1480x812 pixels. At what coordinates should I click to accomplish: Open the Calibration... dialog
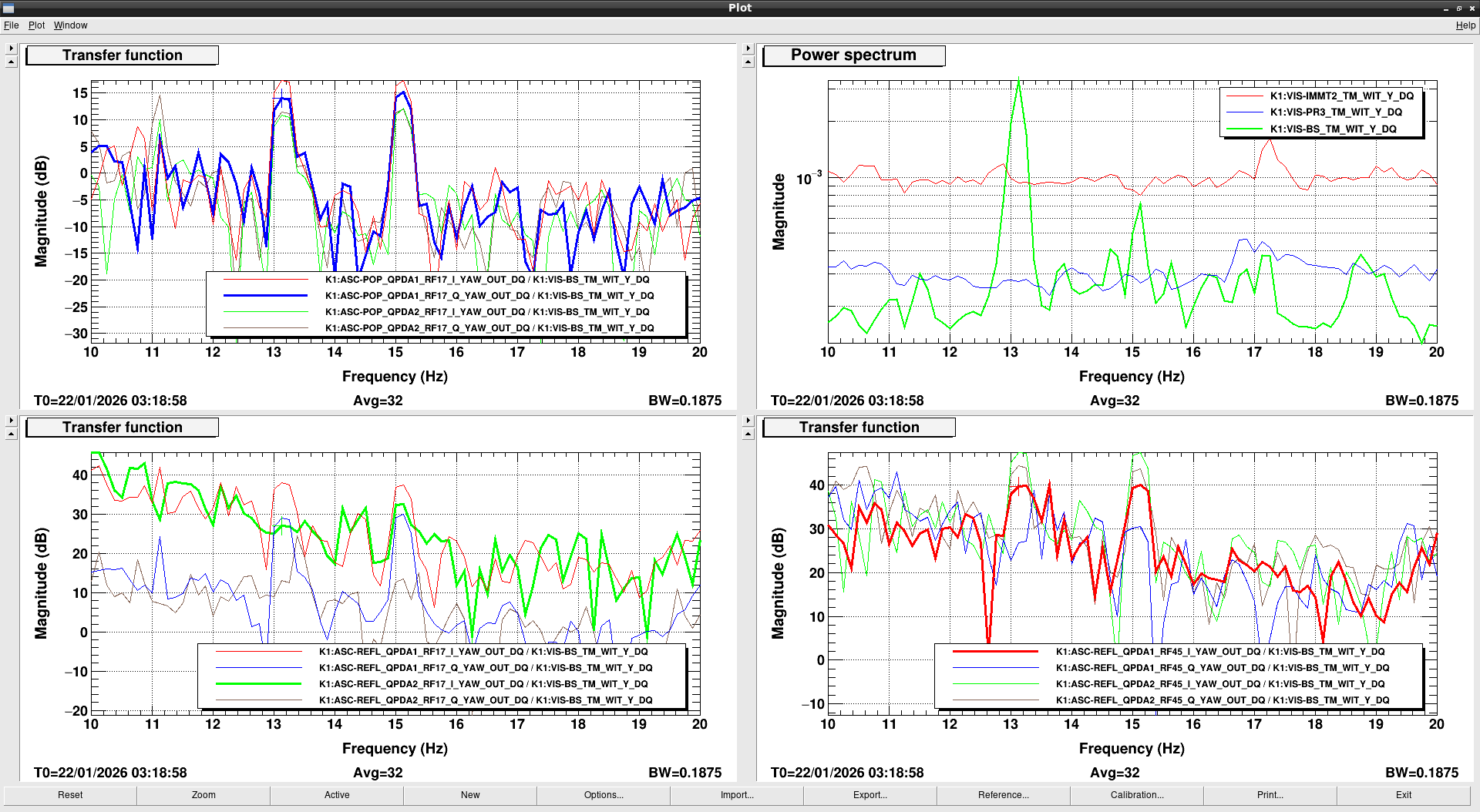pyautogui.click(x=1137, y=795)
